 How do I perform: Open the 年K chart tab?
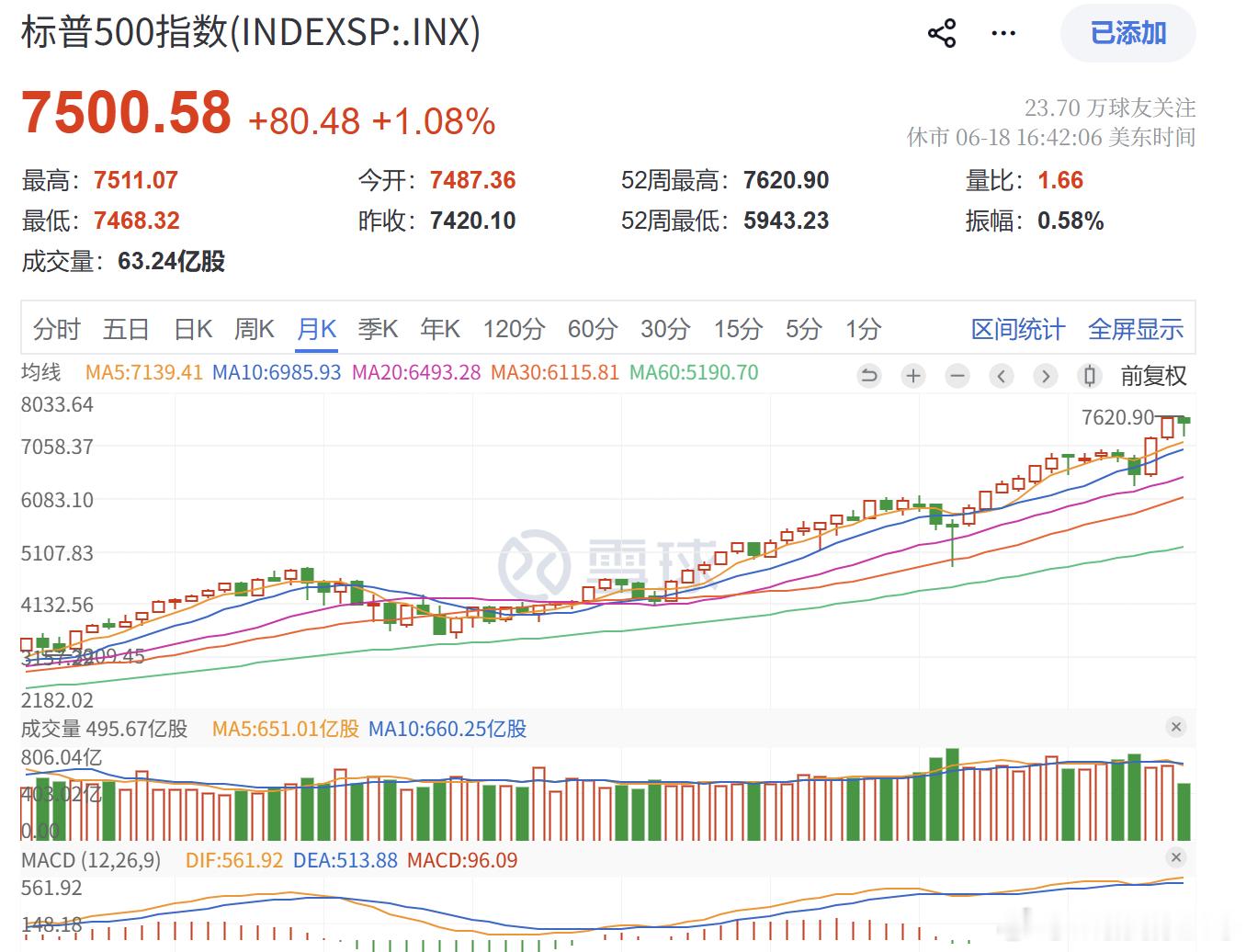coord(440,329)
